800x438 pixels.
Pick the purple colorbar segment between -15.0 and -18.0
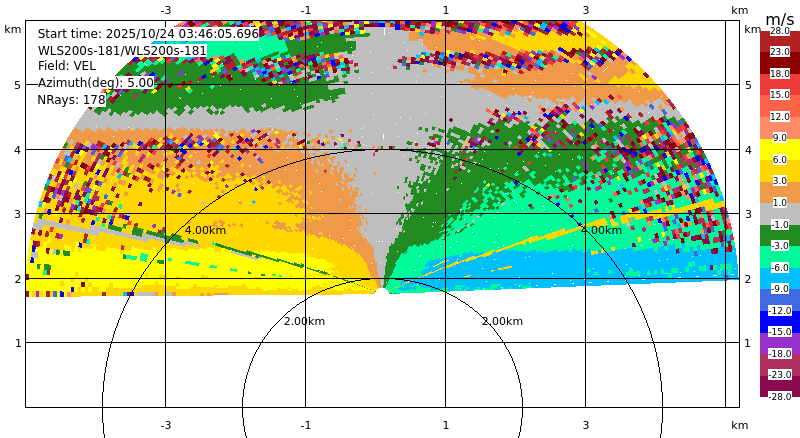(780, 343)
